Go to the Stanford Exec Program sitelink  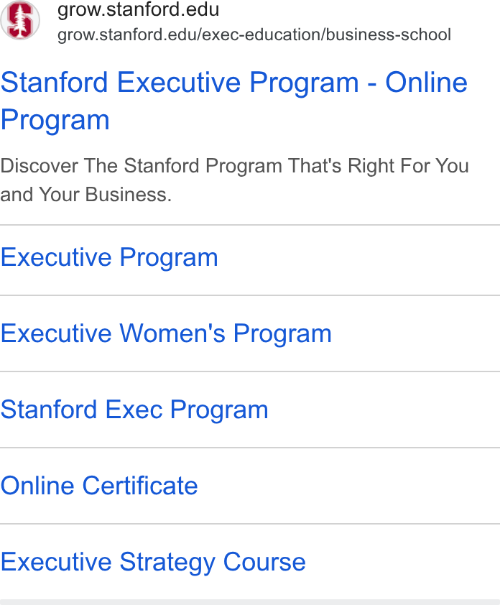[134, 409]
